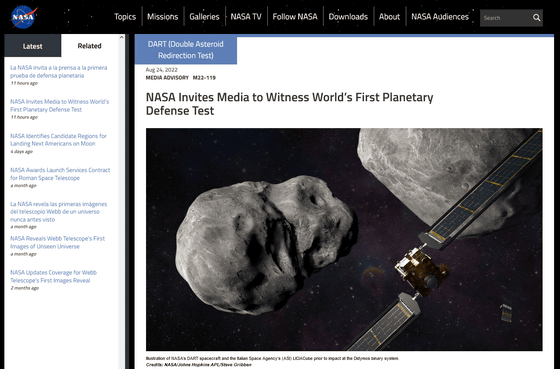Open the Topics menu
This screenshot has height=369, width=560.
pyautogui.click(x=125, y=16)
